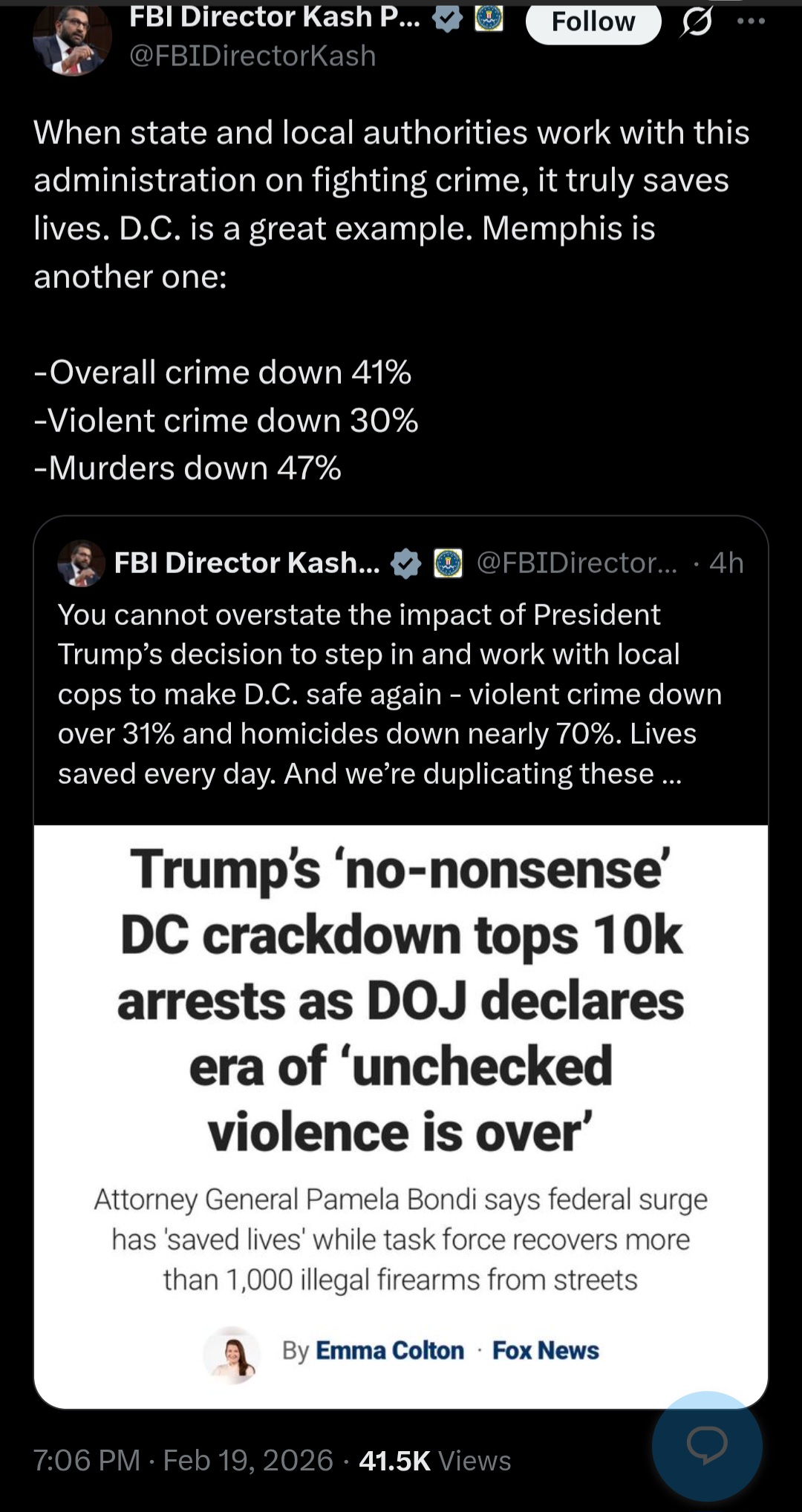Tap the floating blue reply bubble button

click(707, 1445)
